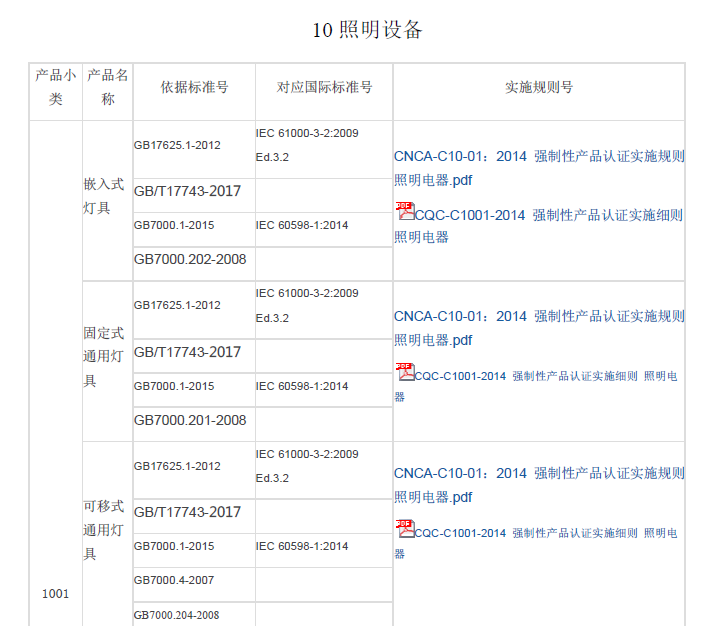Click the 实施规则号 column header
The image size is (708, 626).
(539, 88)
